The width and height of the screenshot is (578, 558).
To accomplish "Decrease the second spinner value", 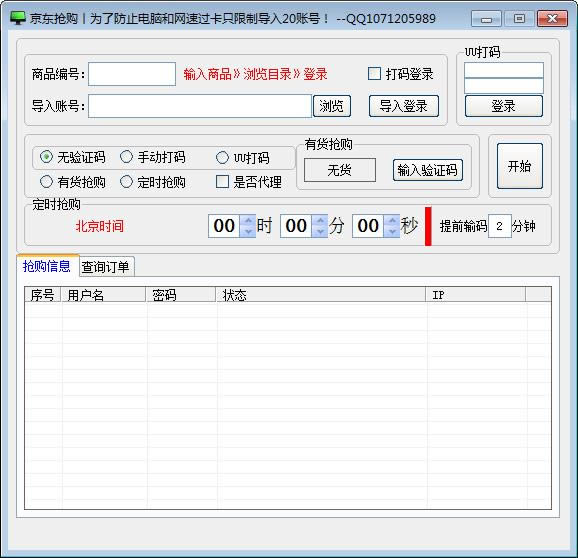I will tap(392, 231).
